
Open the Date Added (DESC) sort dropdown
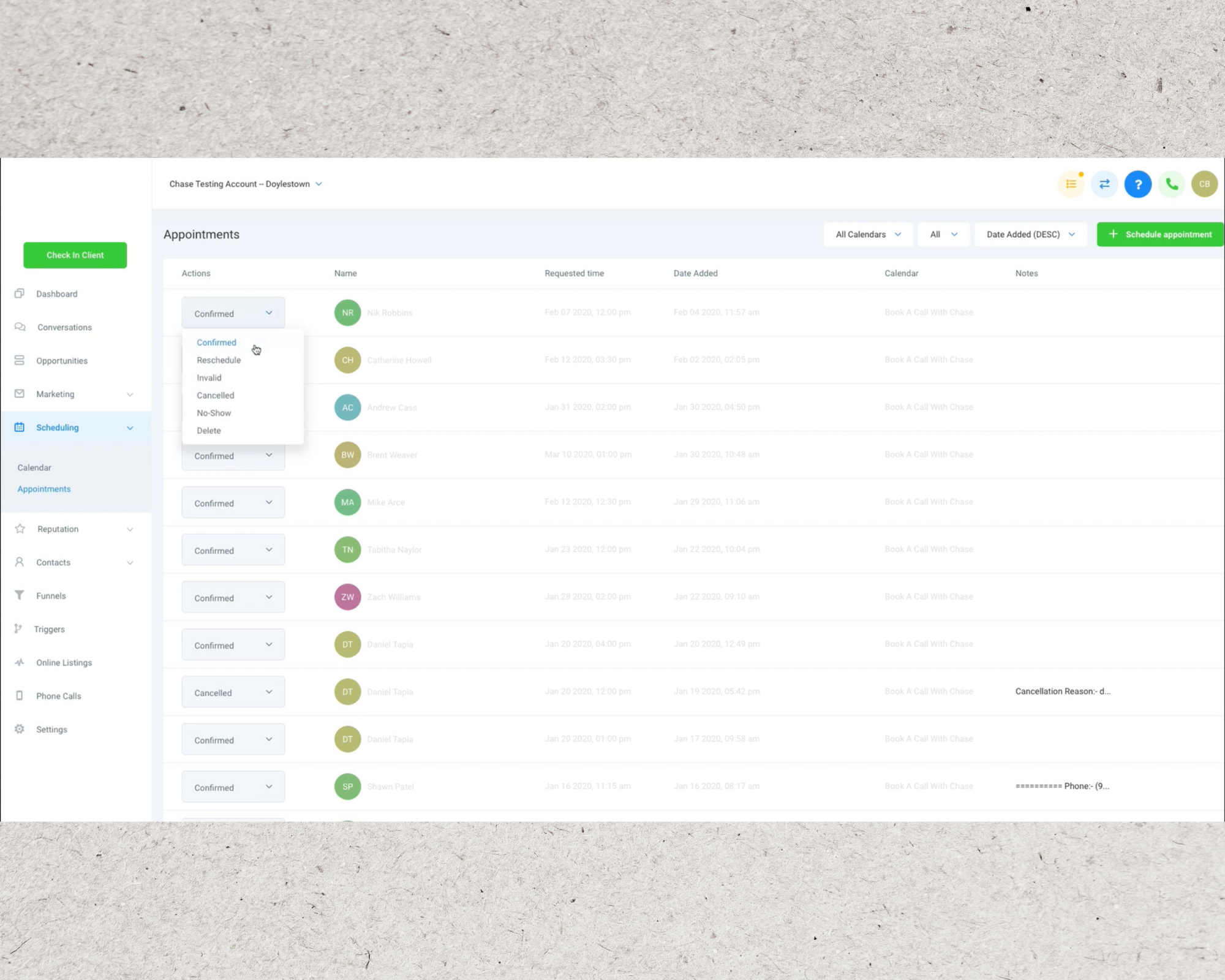pos(1030,235)
